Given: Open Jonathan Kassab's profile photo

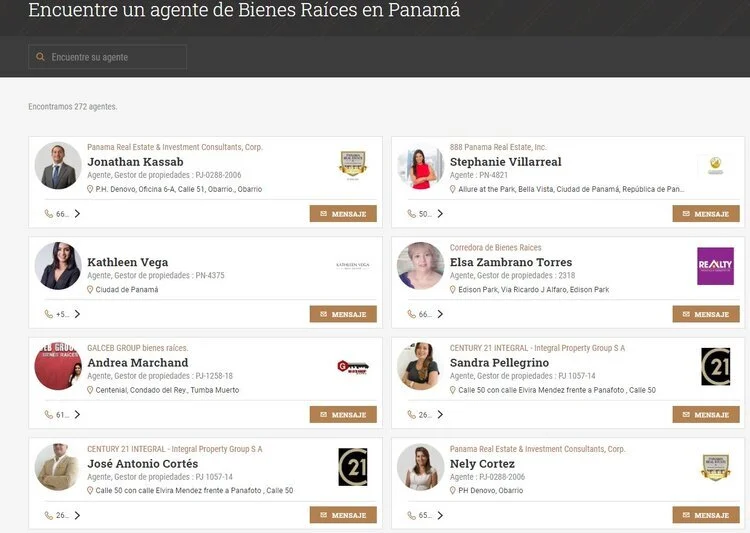Looking at the screenshot, I should 58,165.
